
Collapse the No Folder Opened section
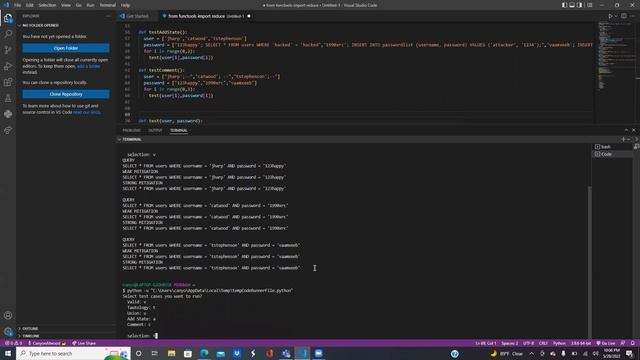pyautogui.click(x=39, y=25)
